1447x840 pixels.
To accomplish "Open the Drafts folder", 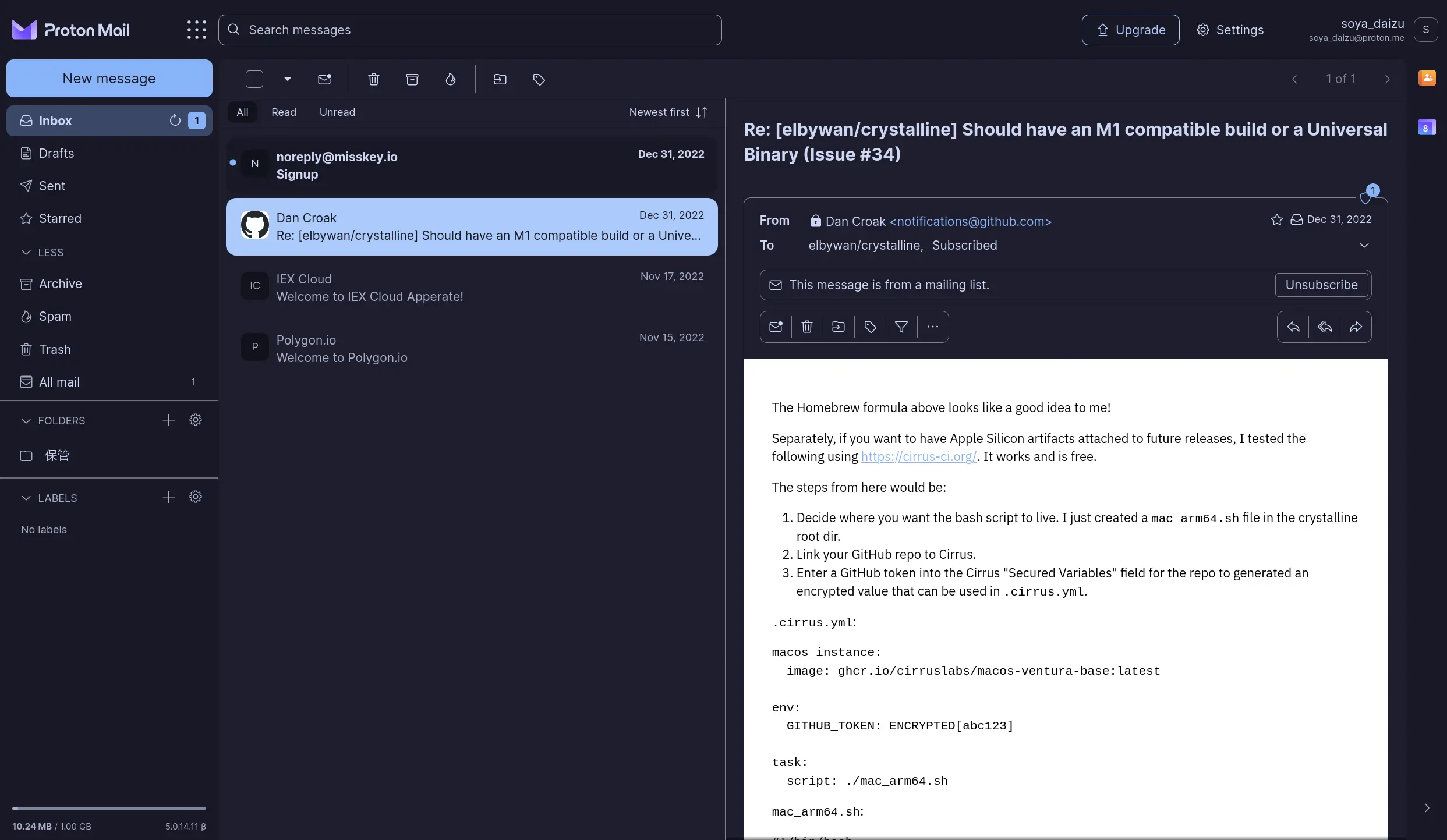I will 109,153.
